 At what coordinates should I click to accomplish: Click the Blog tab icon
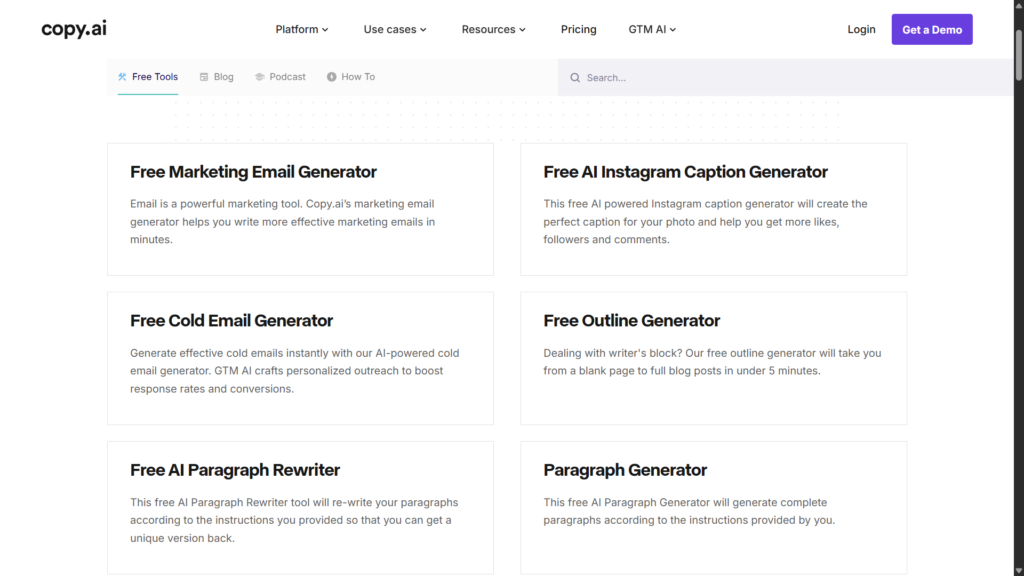coord(204,77)
